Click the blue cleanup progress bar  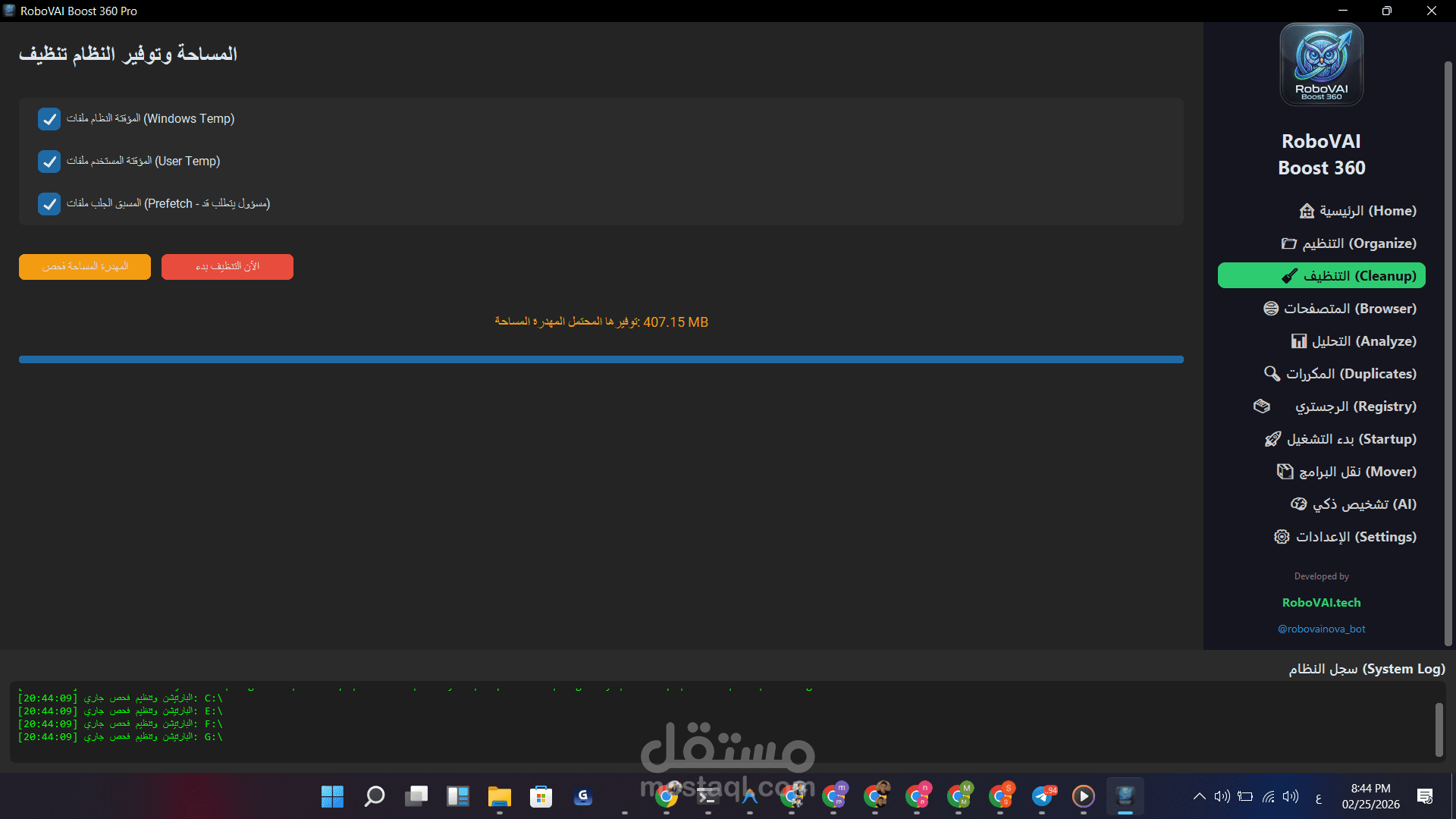point(601,359)
